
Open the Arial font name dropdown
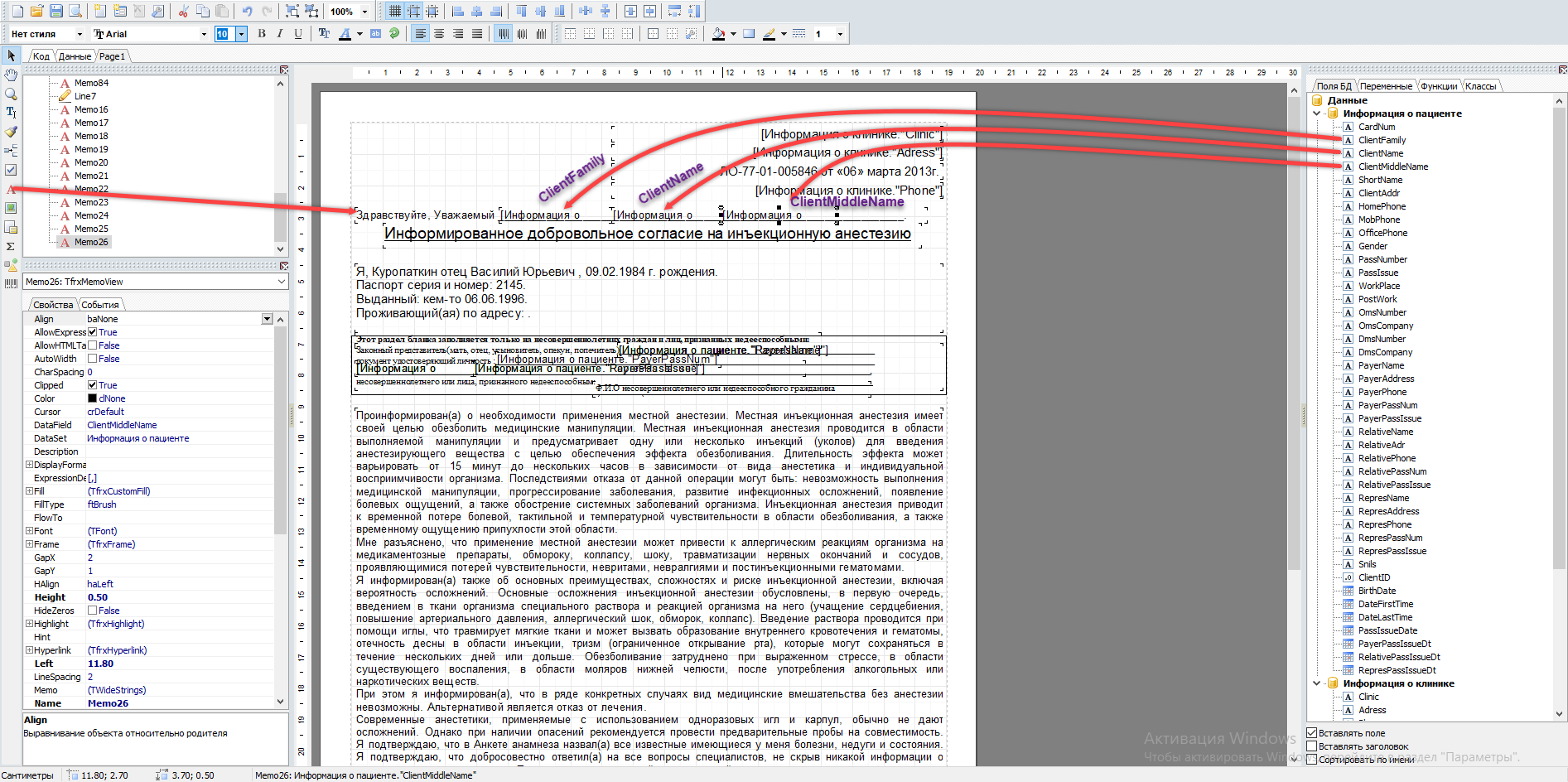(204, 34)
